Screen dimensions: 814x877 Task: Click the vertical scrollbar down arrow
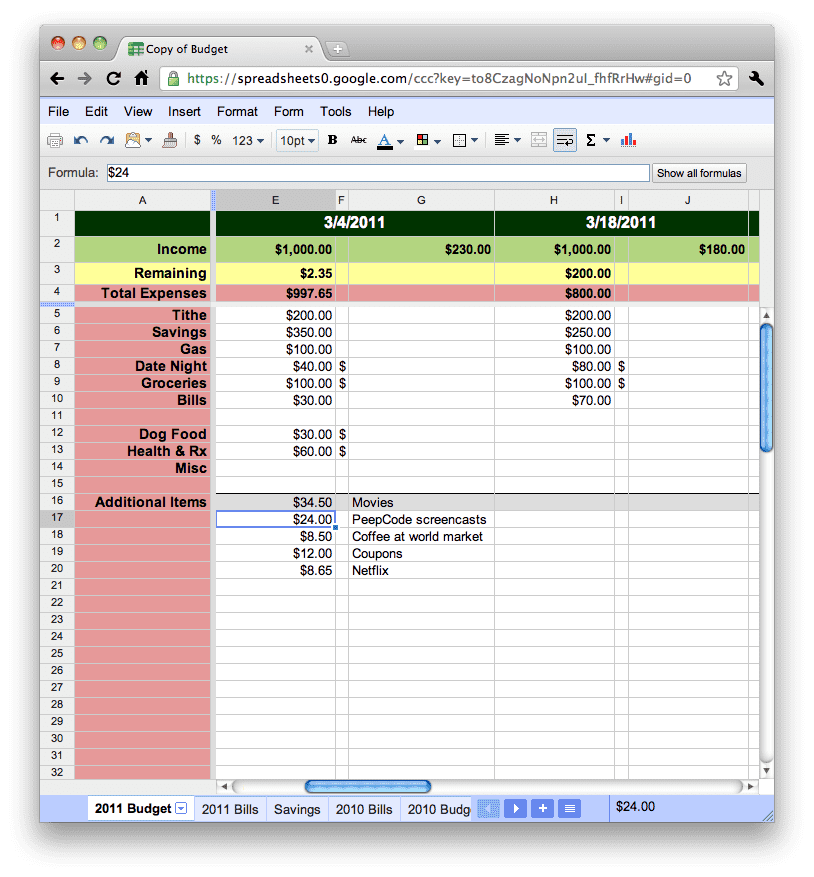click(766, 771)
